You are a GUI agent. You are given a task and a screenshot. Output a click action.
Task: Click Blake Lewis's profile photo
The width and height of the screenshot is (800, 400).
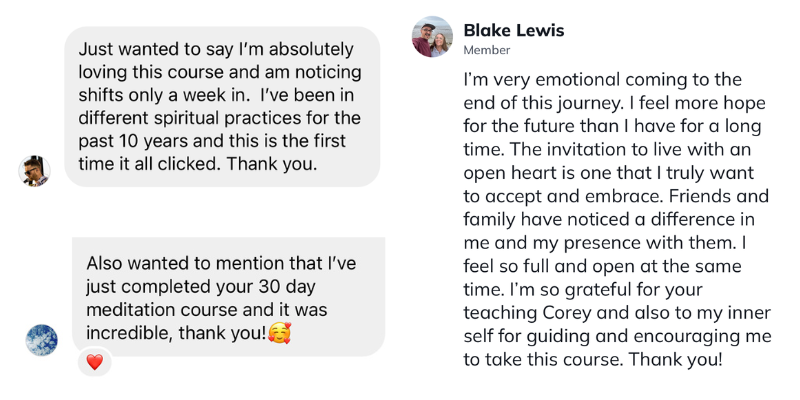(432, 37)
